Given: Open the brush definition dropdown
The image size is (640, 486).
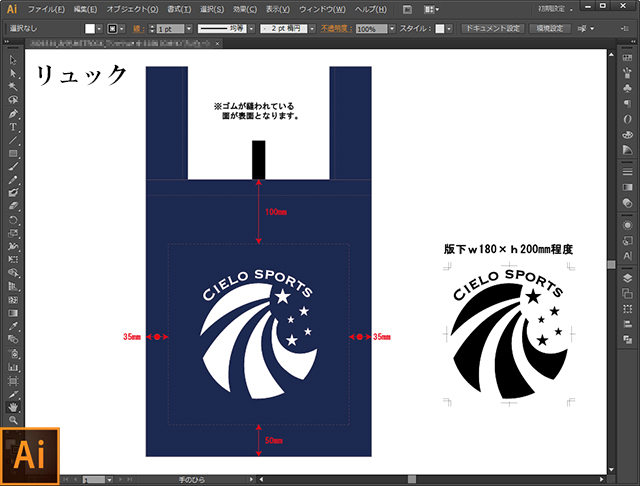Looking at the screenshot, I should click(x=312, y=29).
